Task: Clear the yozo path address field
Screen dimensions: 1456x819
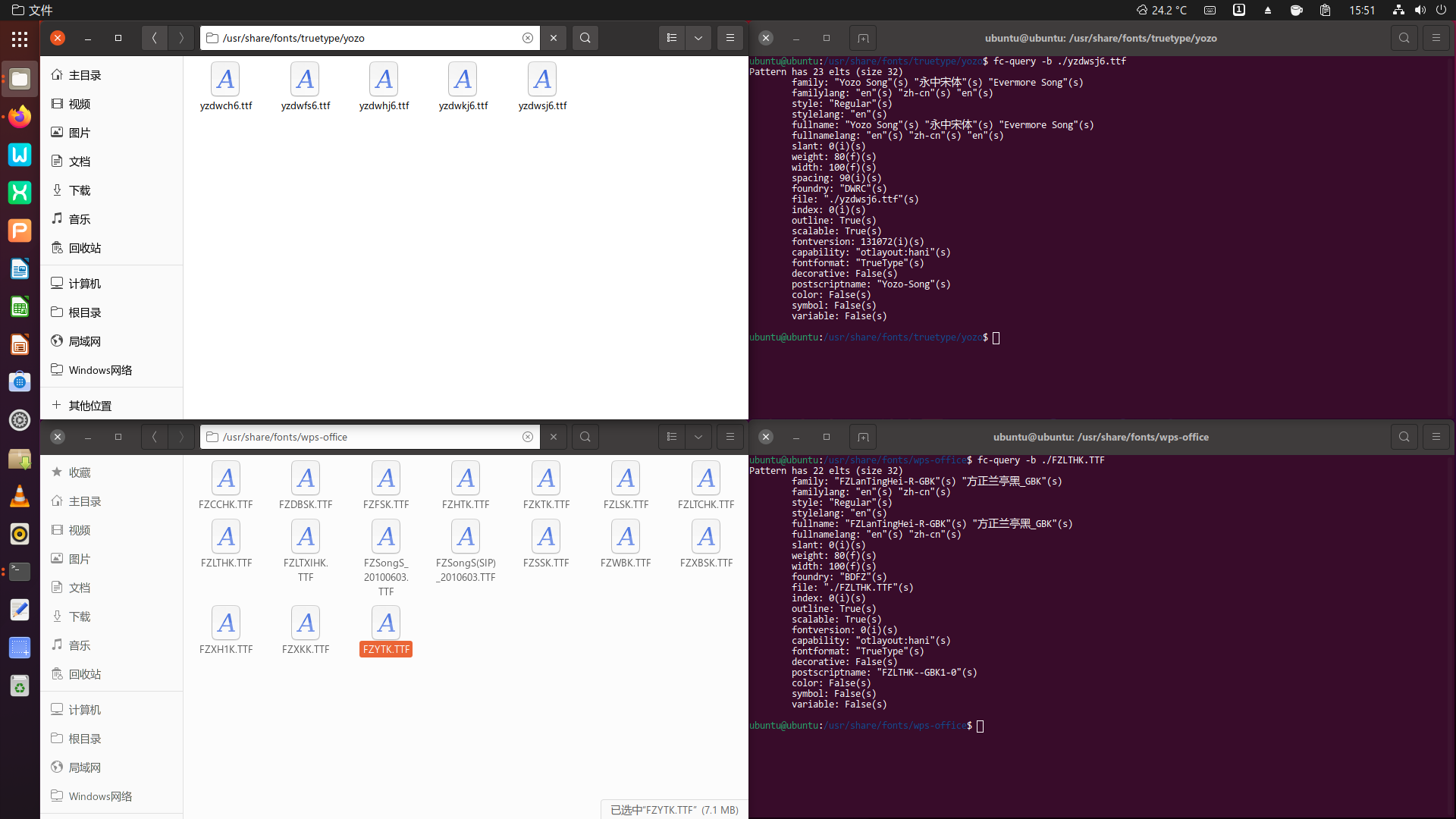Action: [528, 38]
